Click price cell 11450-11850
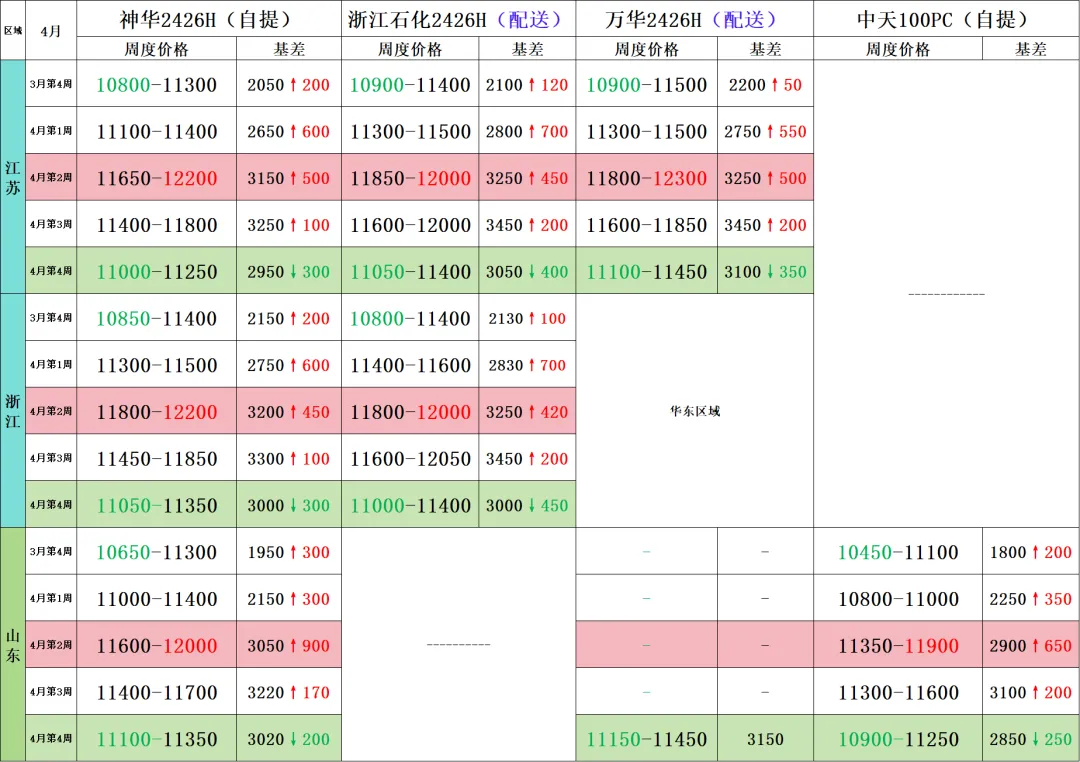Image resolution: width=1080 pixels, height=762 pixels. (x=156, y=458)
